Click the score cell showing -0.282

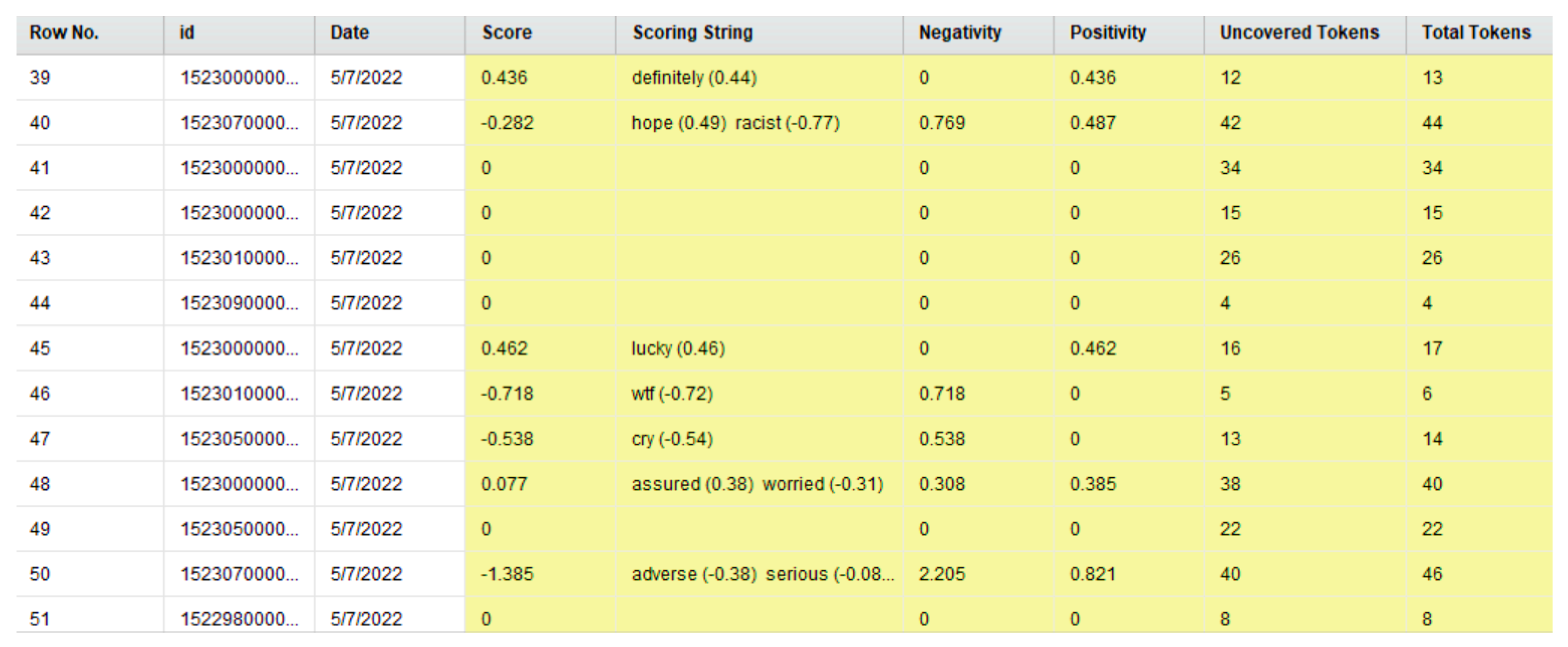pos(507,123)
